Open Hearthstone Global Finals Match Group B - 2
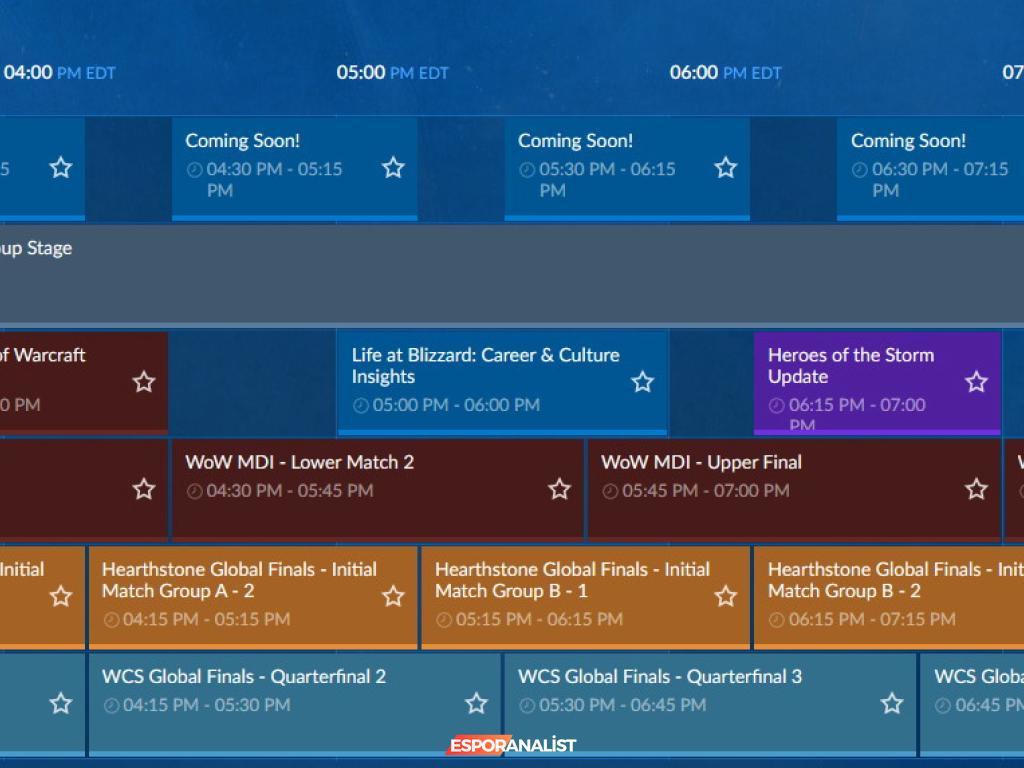Image resolution: width=1024 pixels, height=768 pixels. (889, 597)
